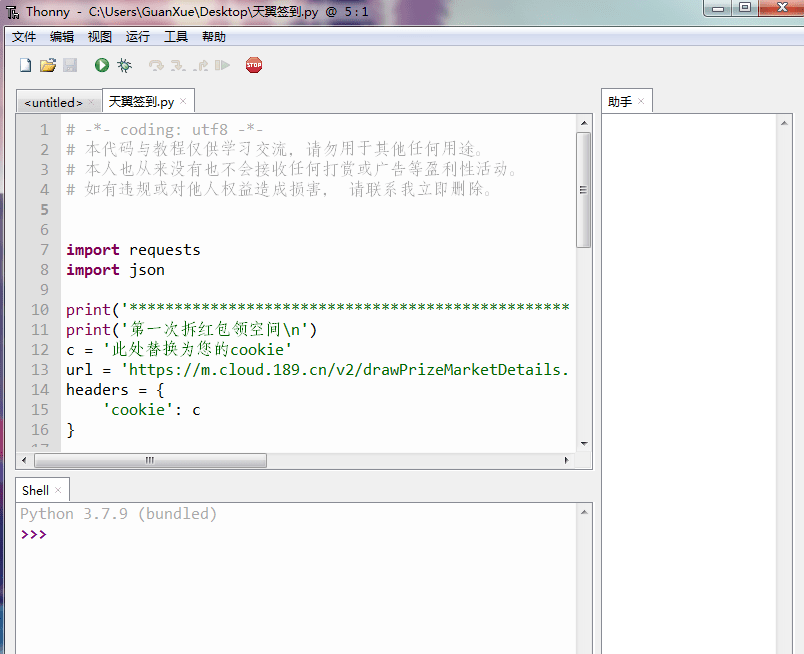
Task: Run current script with green play button
Action: pyautogui.click(x=102, y=65)
